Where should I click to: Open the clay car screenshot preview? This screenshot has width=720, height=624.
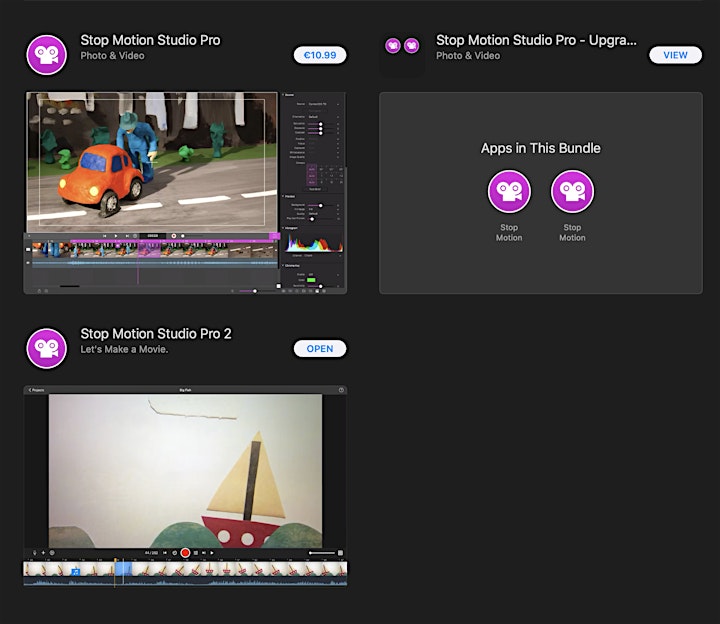185,193
